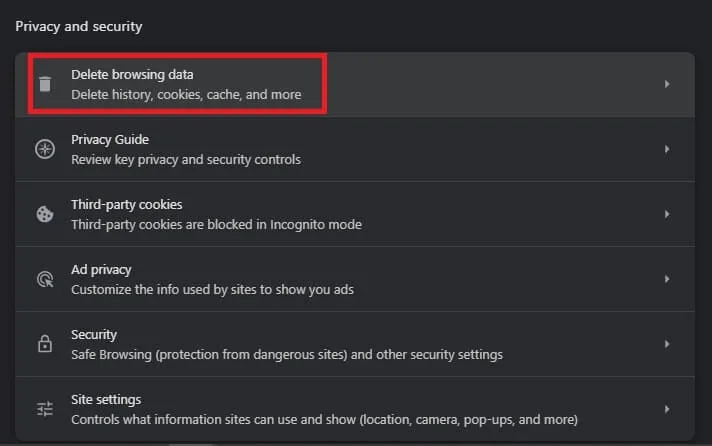
Task: Click the Ad privacy cursor icon
Action: 45,279
